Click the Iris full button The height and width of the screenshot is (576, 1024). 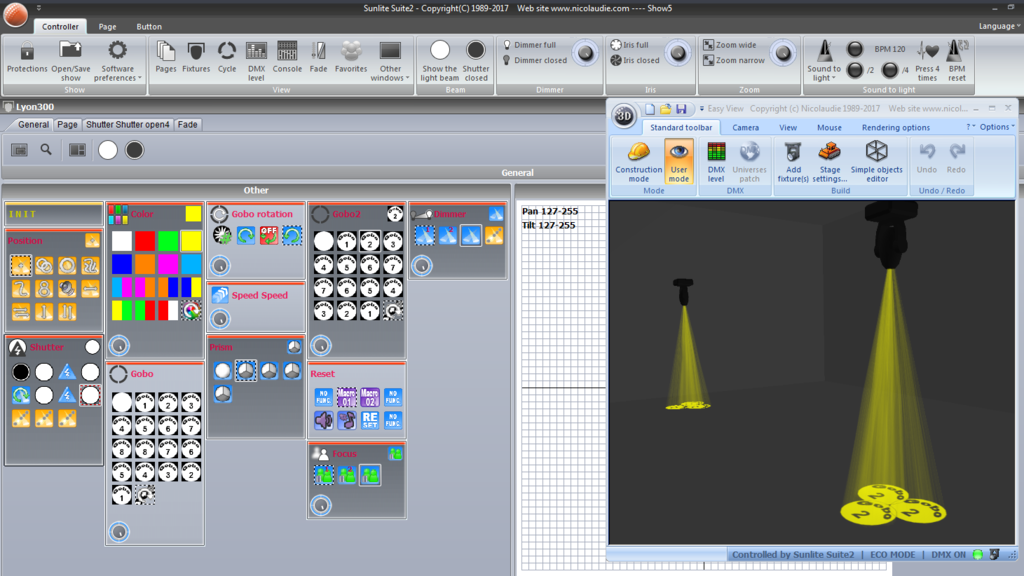click(x=630, y=45)
